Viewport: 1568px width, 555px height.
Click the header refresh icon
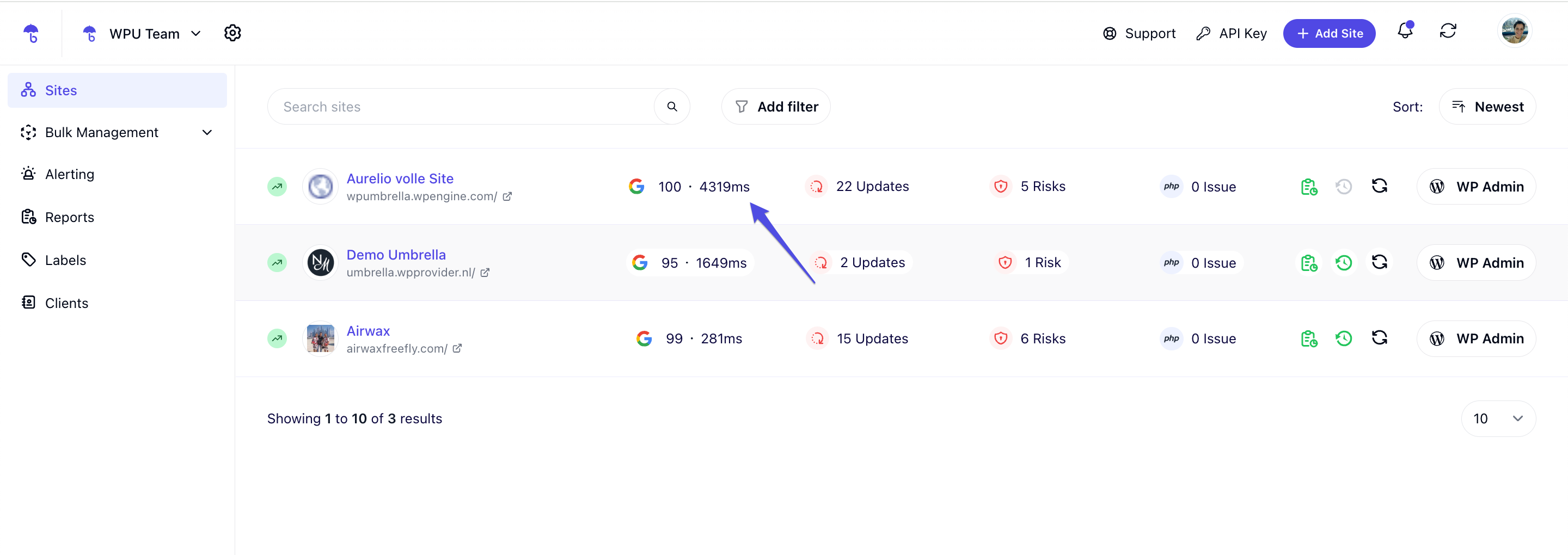pos(1448,30)
